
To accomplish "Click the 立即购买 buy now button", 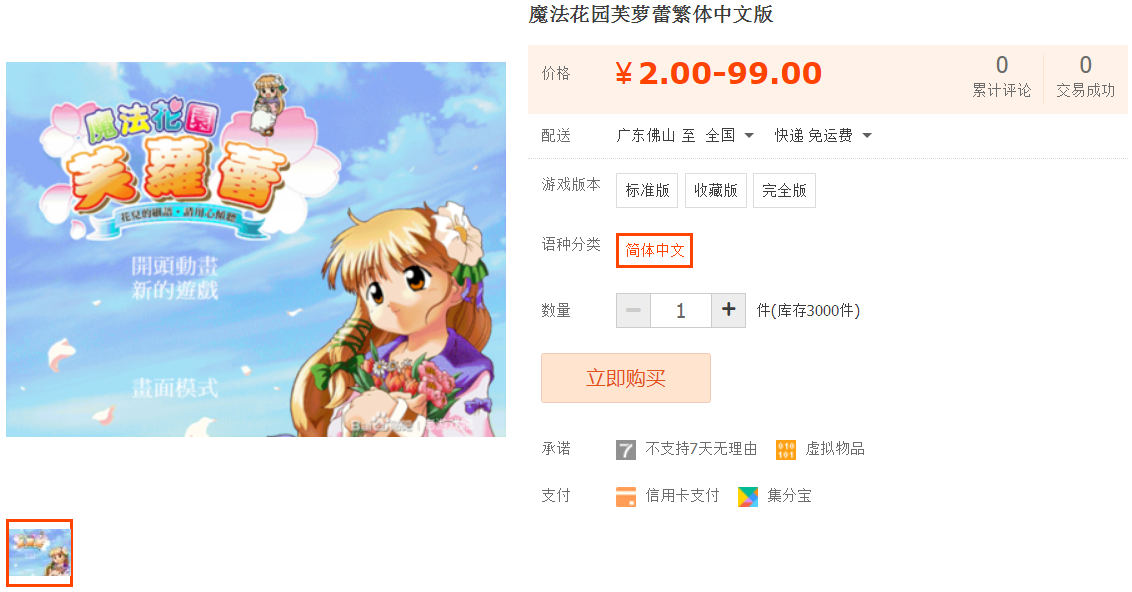I will [626, 378].
